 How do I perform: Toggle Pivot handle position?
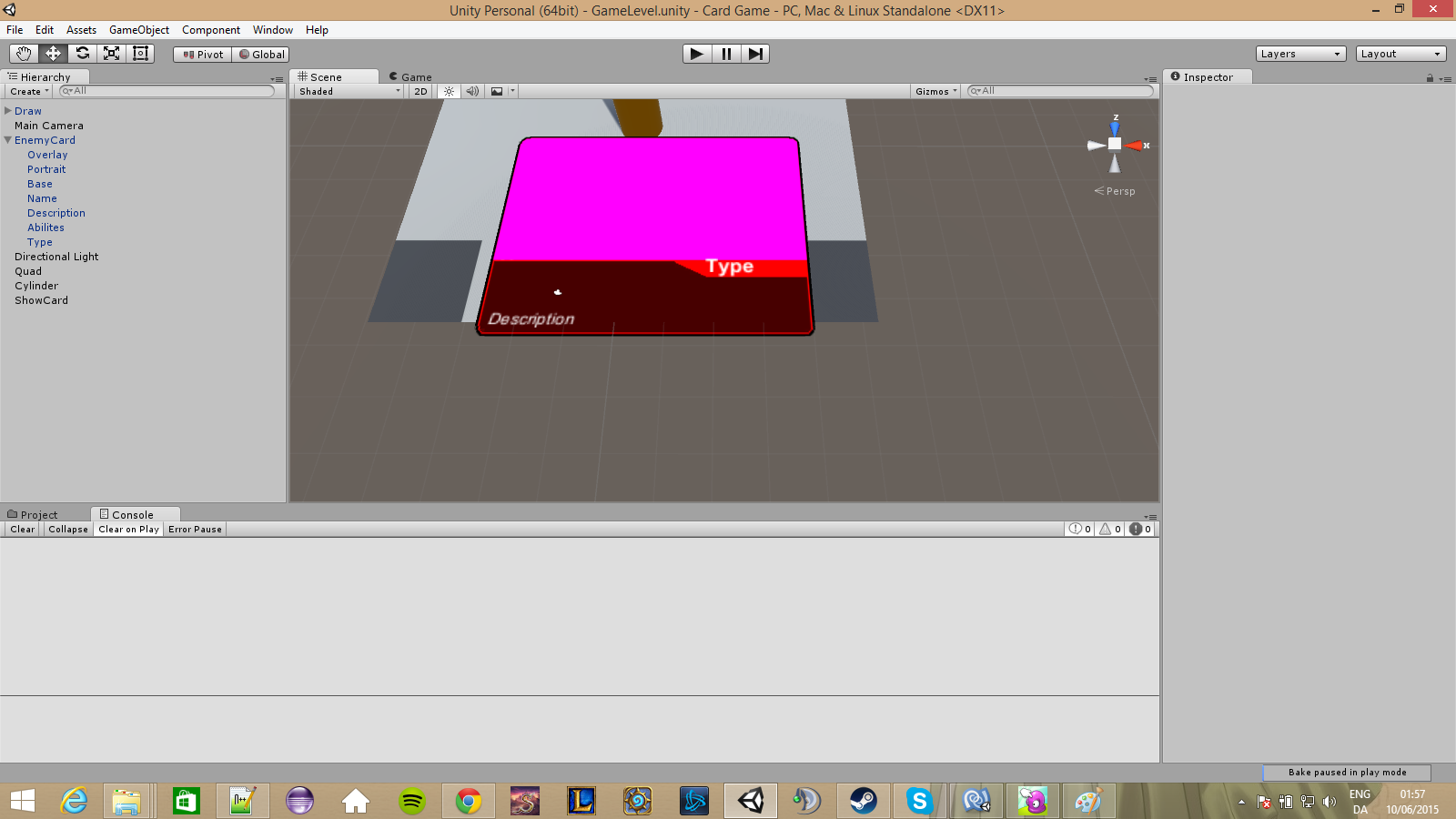(x=203, y=55)
